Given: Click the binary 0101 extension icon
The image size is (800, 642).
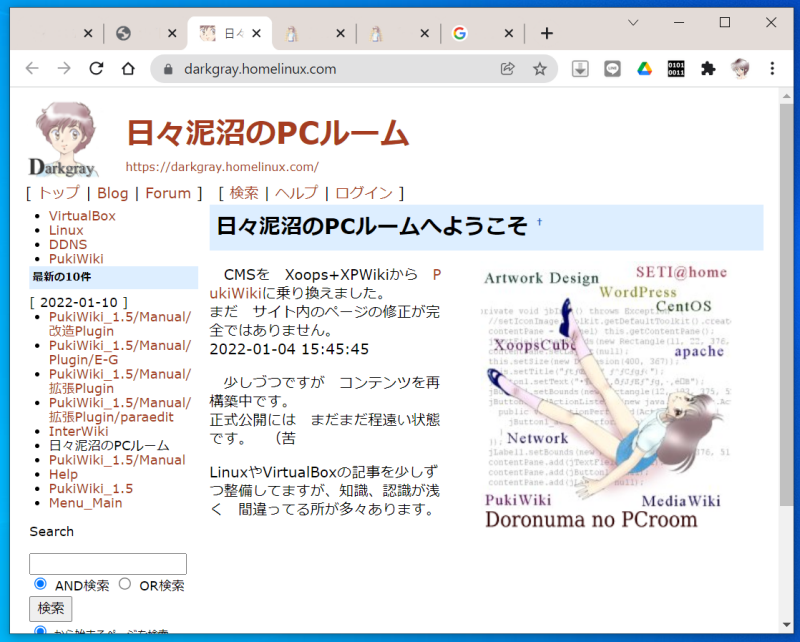Looking at the screenshot, I should 676,68.
